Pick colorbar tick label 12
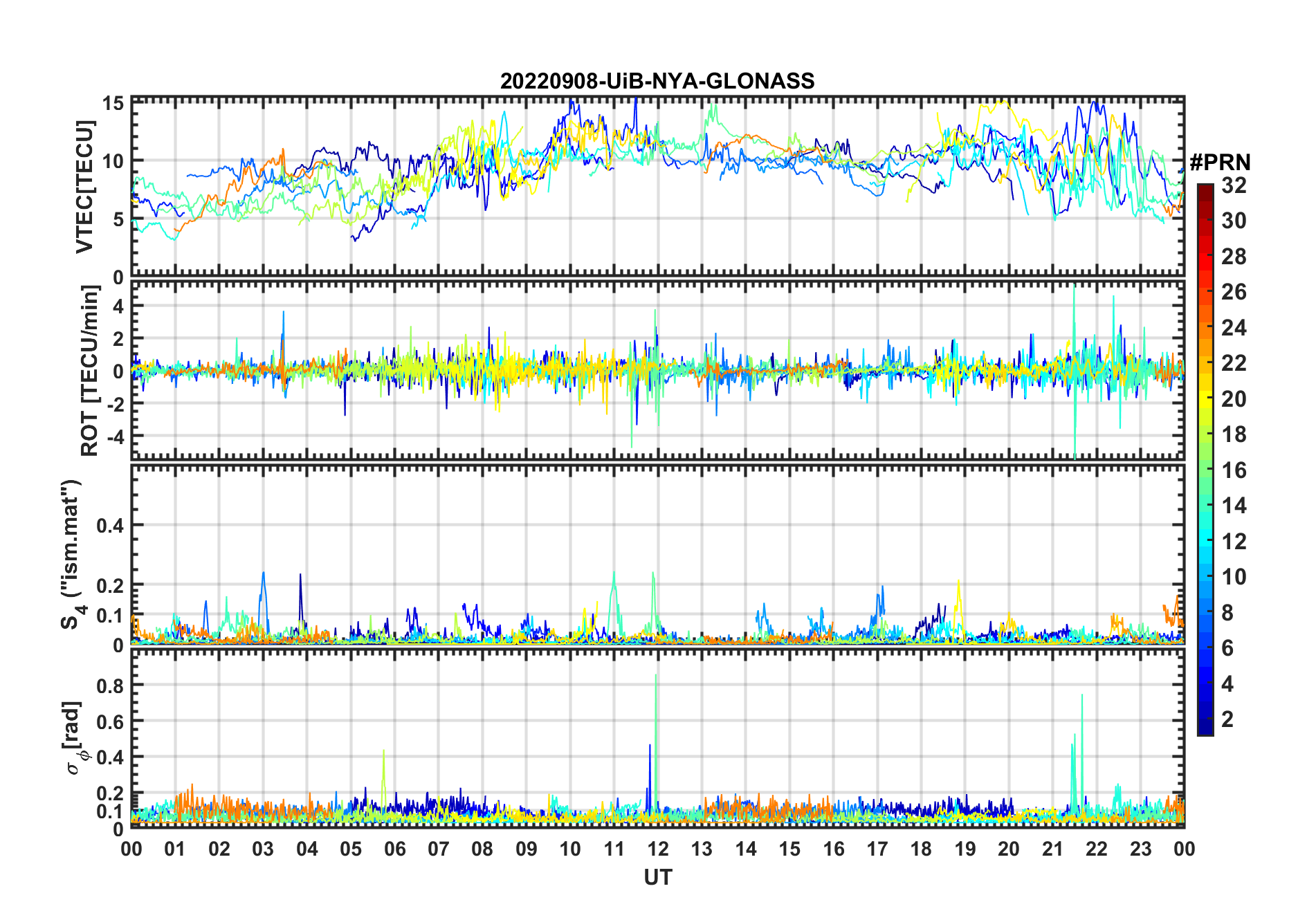The image size is (1316, 920). [1234, 542]
